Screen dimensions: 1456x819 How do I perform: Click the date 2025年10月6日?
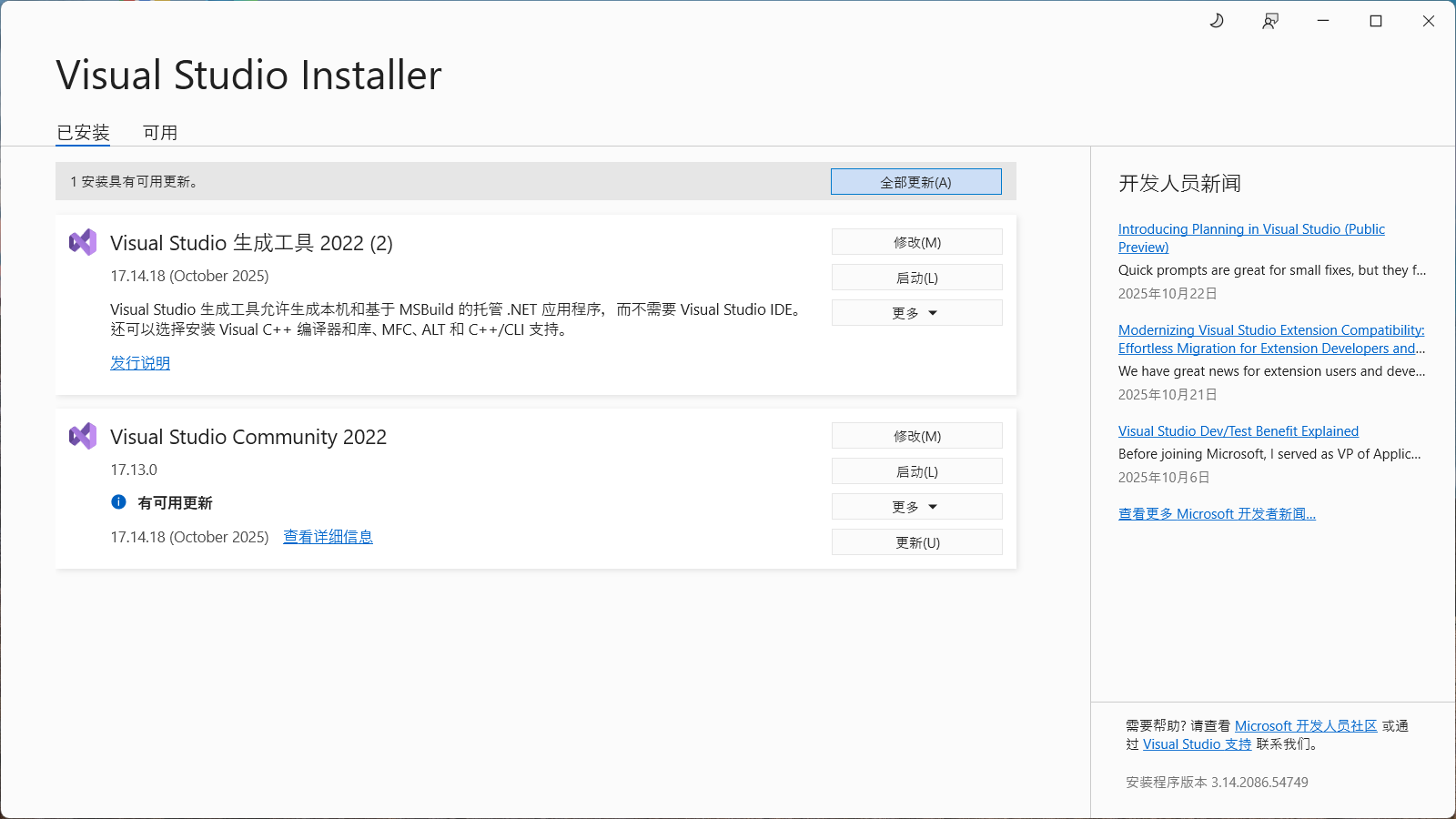pyautogui.click(x=1164, y=478)
